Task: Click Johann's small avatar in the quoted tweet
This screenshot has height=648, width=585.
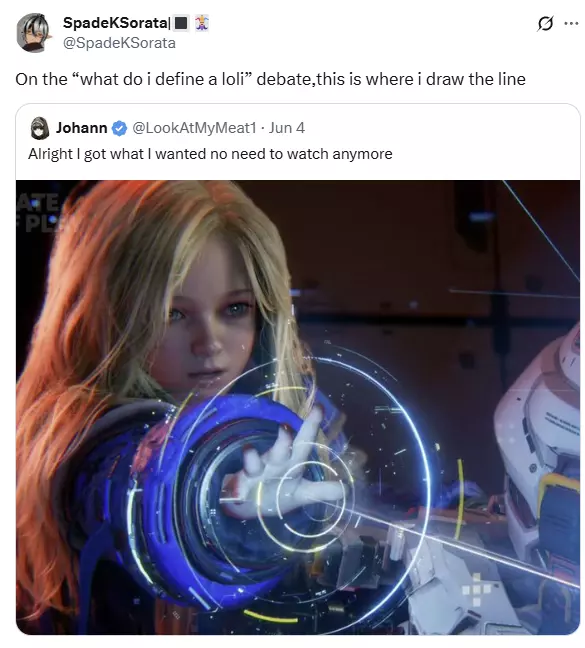Action: tap(40, 128)
